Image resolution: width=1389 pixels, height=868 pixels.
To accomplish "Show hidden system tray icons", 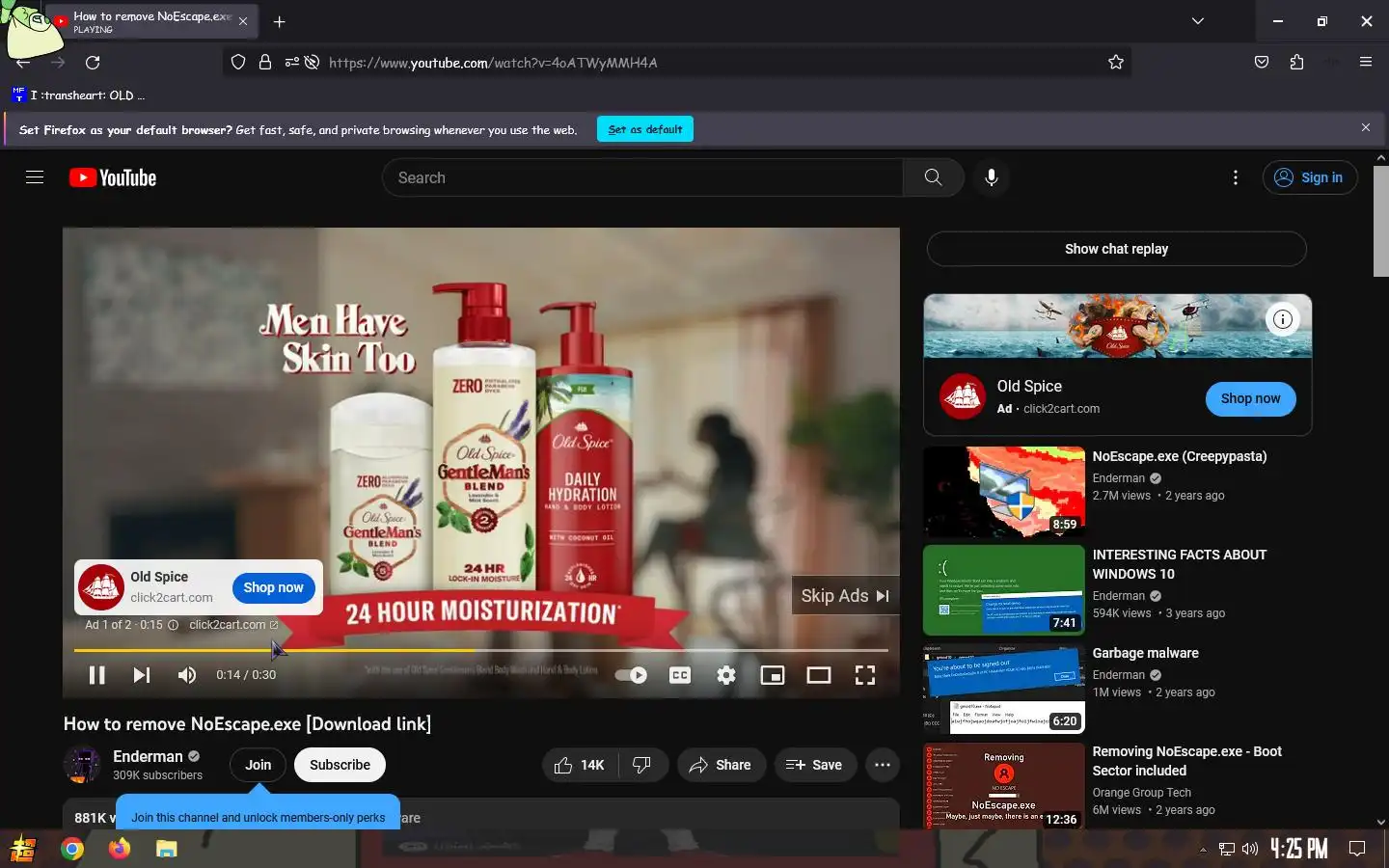I will [x=1203, y=850].
